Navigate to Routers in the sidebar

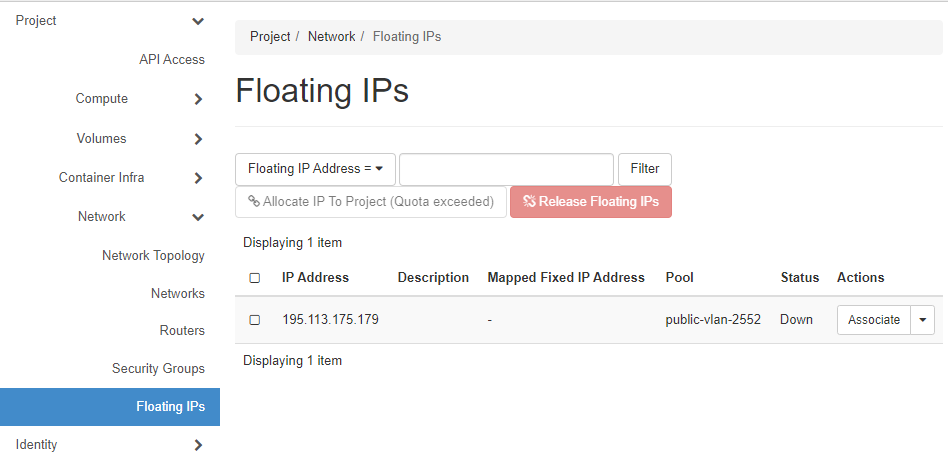click(182, 331)
